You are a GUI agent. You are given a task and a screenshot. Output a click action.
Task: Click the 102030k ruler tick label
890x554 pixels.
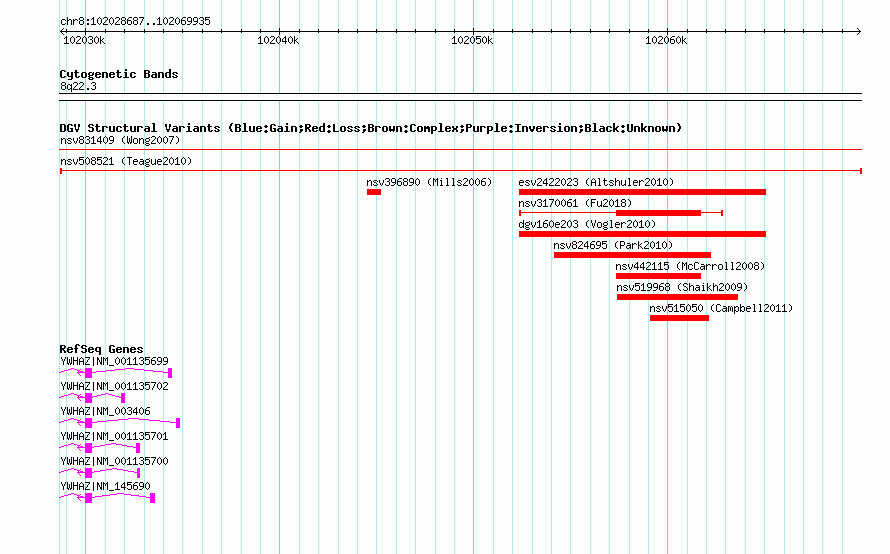[84, 40]
